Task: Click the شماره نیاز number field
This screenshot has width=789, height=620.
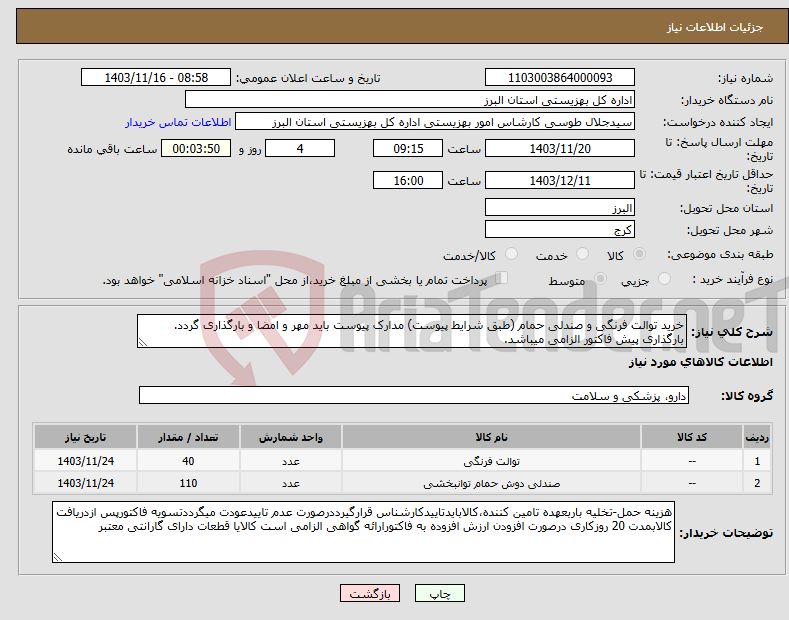Action: tap(560, 78)
